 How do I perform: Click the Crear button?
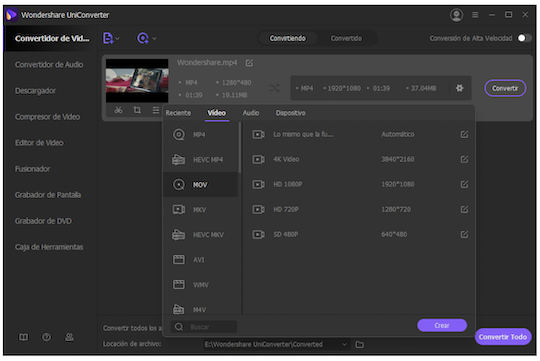pos(442,326)
